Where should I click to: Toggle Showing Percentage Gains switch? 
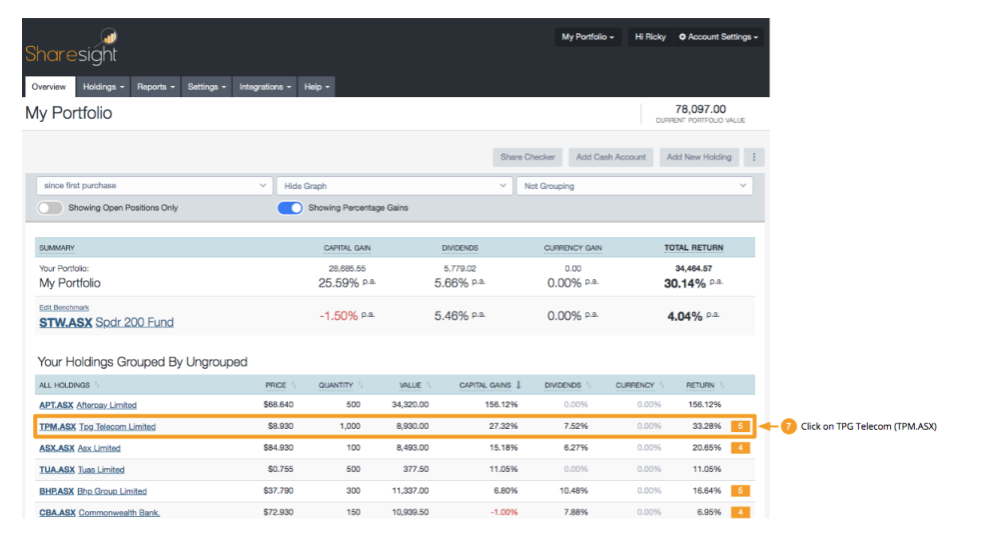point(290,208)
